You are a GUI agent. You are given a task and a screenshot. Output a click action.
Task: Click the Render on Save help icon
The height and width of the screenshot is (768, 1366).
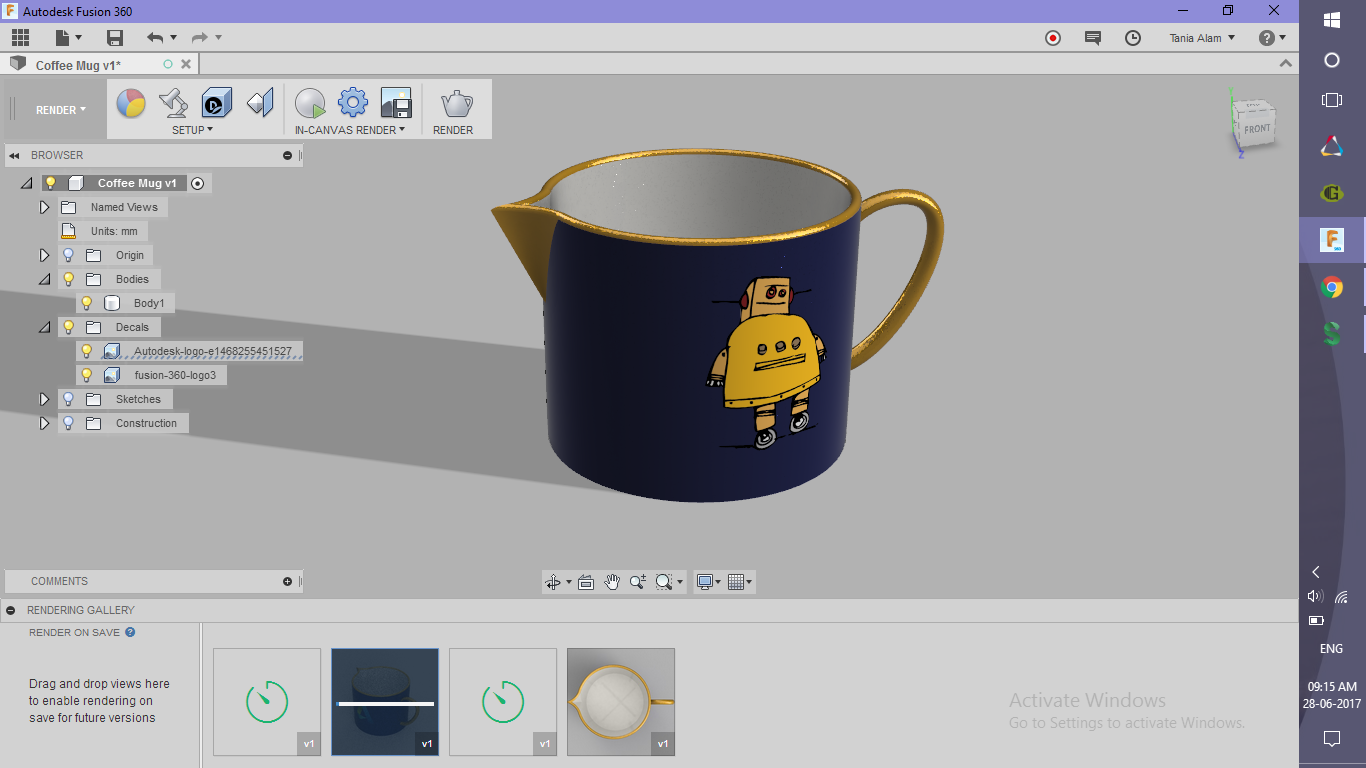[130, 632]
